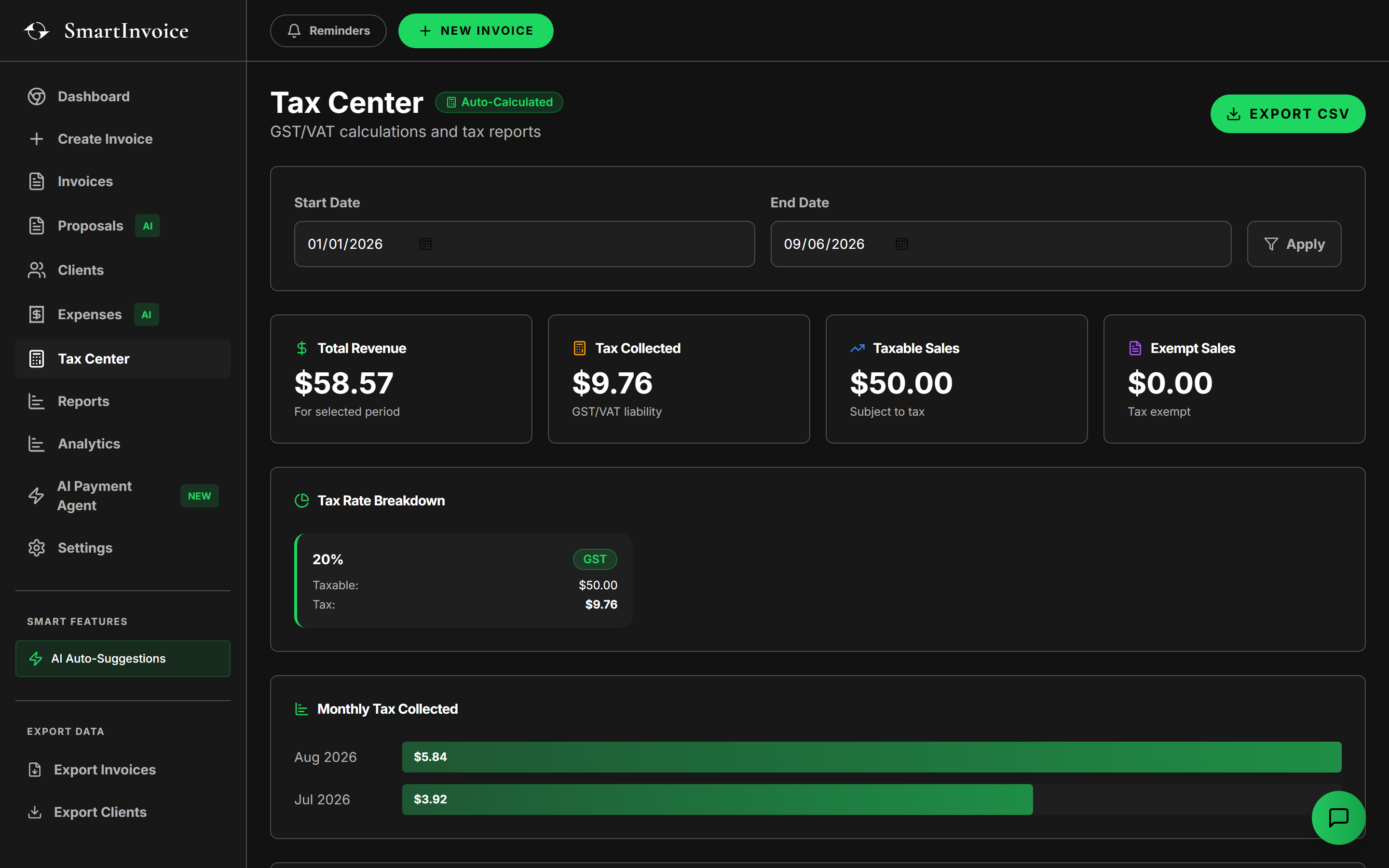Click the Reports chart icon
This screenshot has width=1389, height=868.
click(37, 401)
